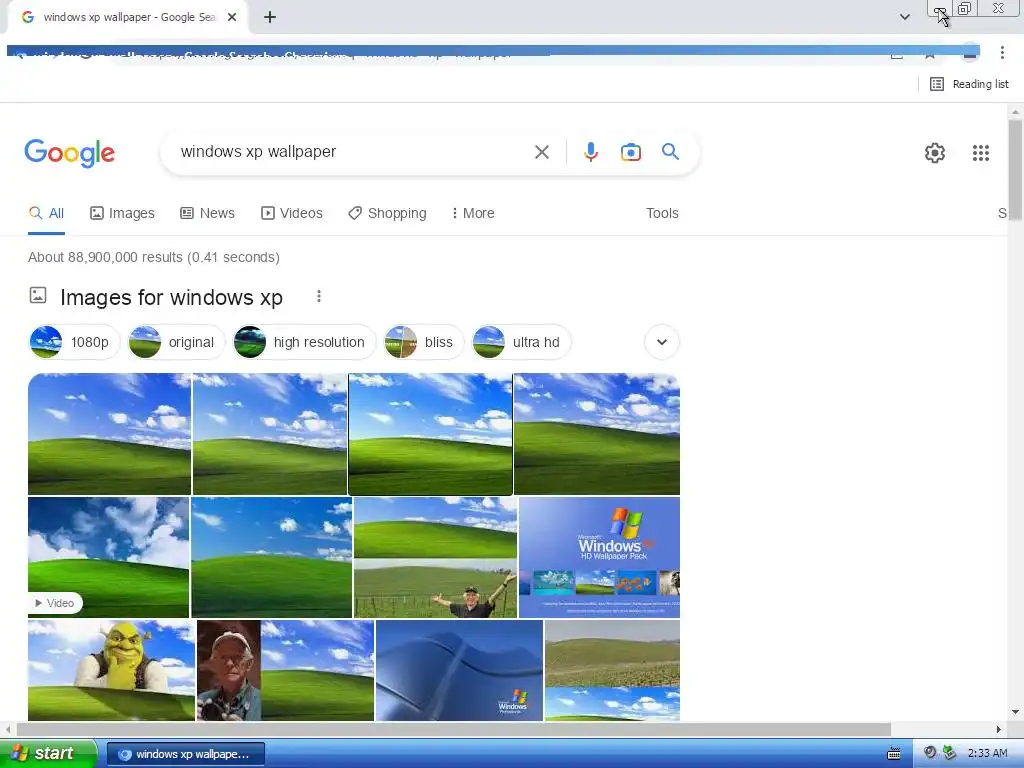Click the safely remove hardware tray icon
This screenshot has height=768, width=1024.
pyautogui.click(x=950, y=754)
